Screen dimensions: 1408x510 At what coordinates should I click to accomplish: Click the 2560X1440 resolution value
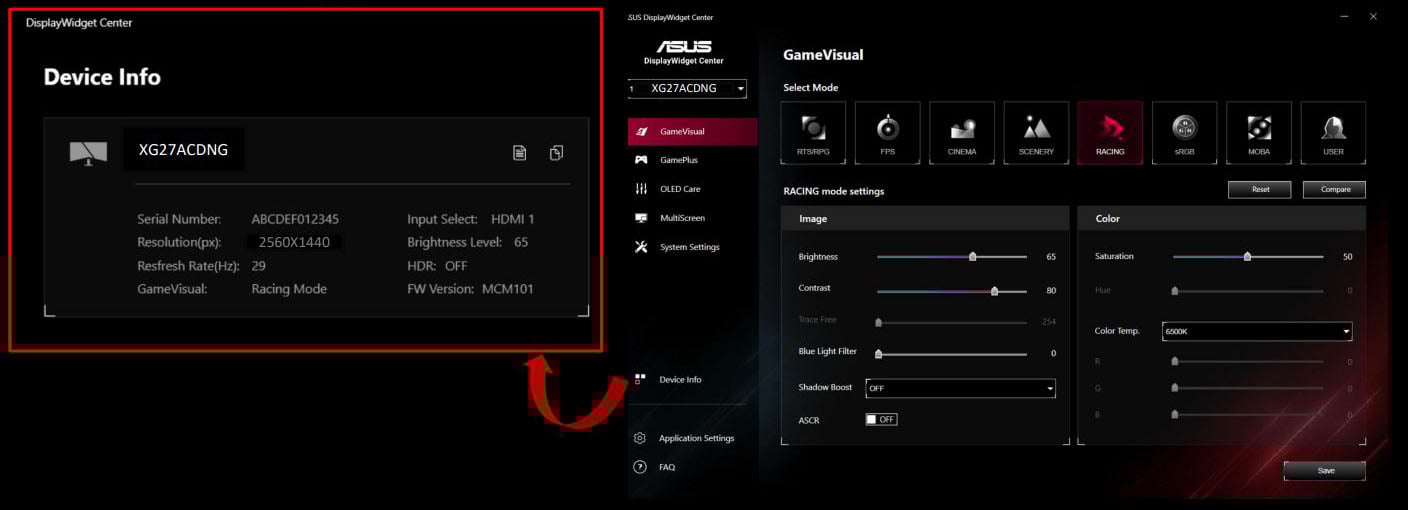pos(294,242)
